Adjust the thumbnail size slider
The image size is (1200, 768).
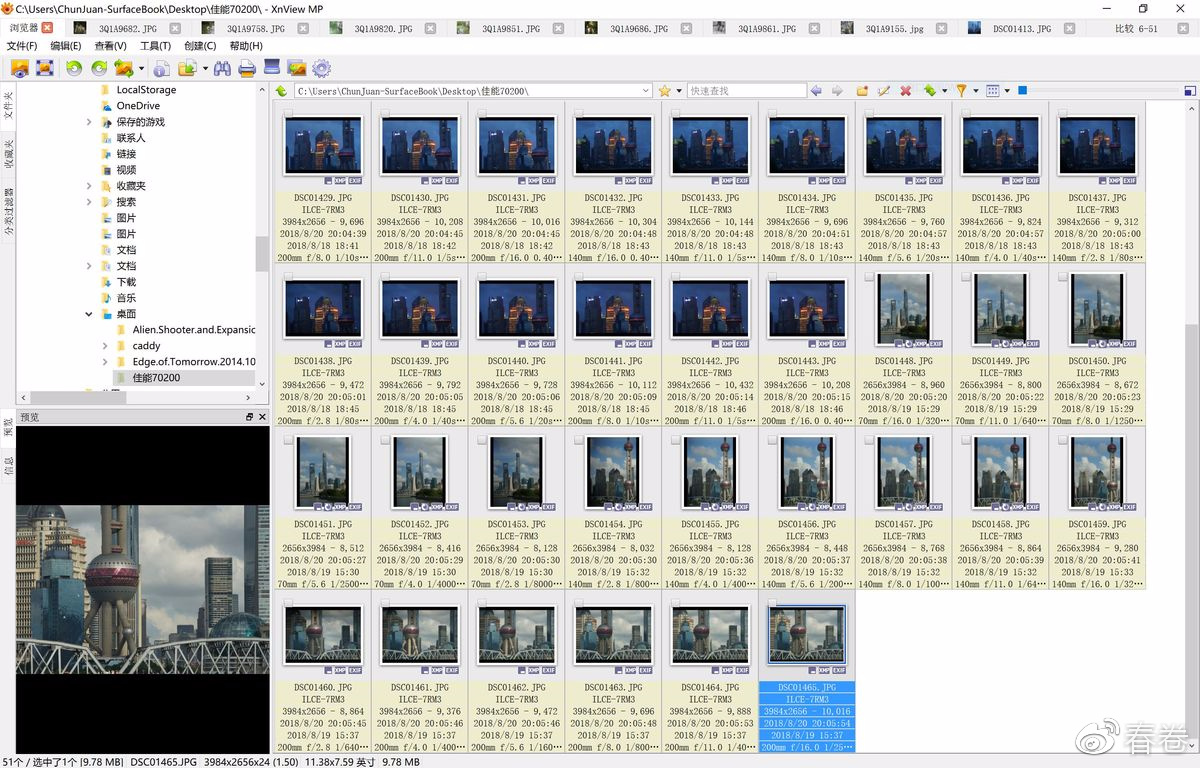(1022, 91)
